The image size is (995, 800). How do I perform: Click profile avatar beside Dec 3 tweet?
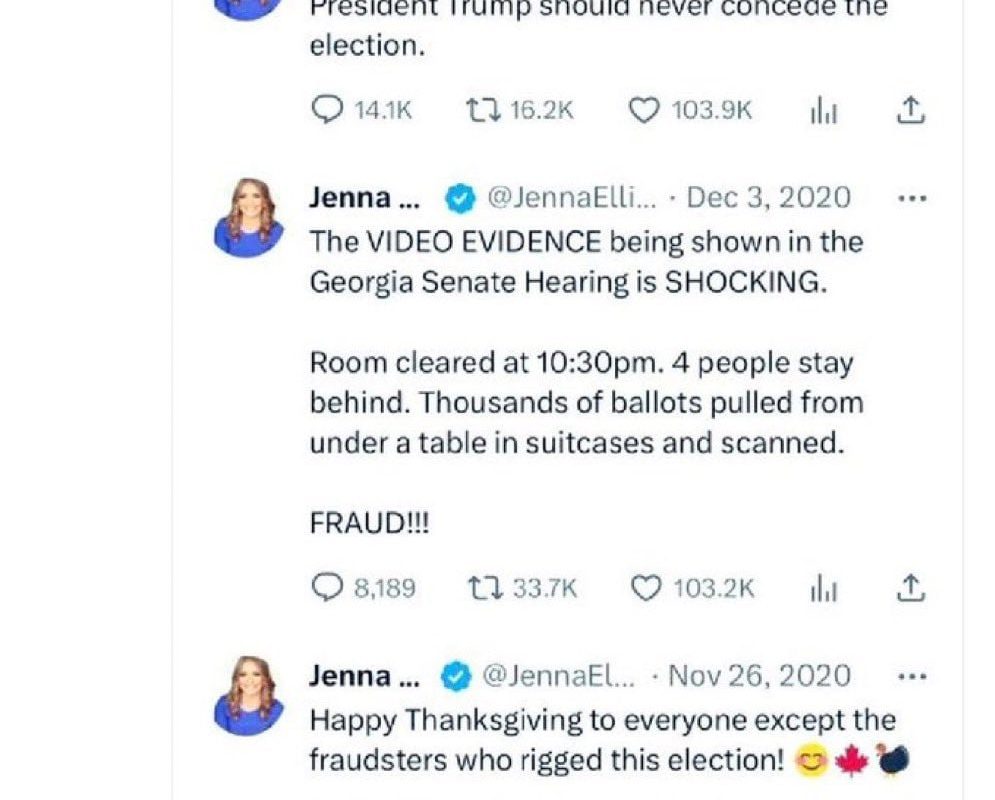[249, 218]
